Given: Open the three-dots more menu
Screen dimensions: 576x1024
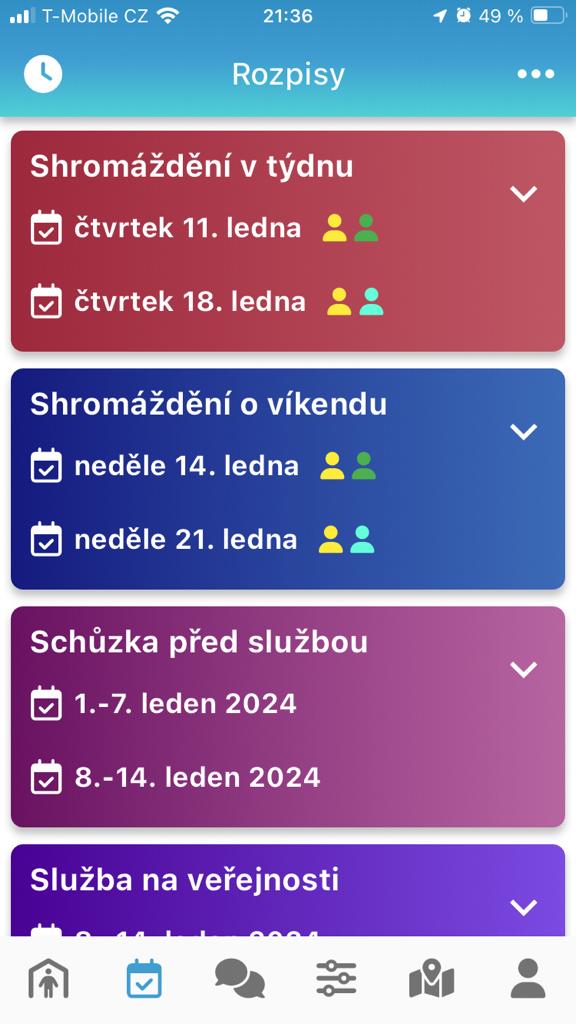Looking at the screenshot, I should (536, 74).
